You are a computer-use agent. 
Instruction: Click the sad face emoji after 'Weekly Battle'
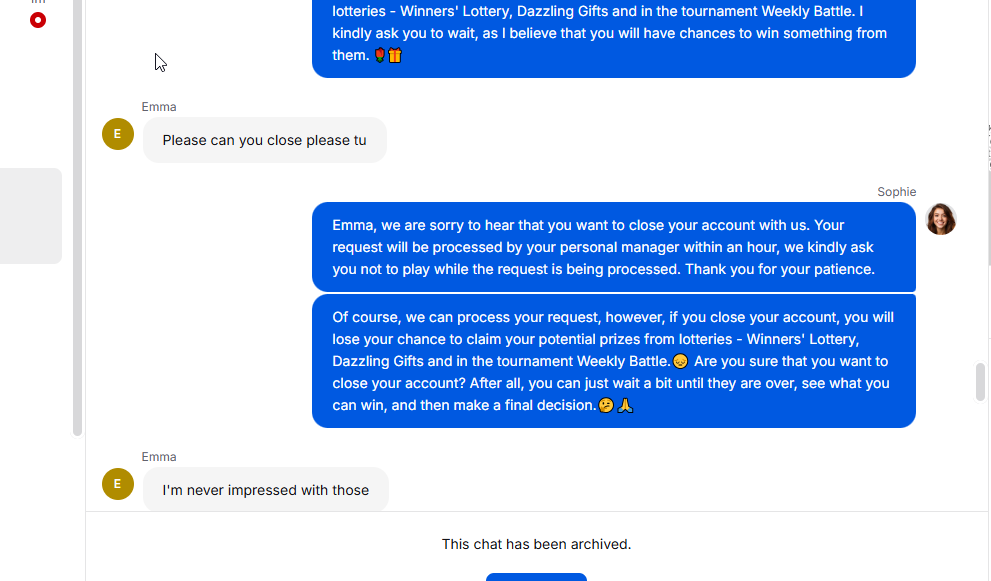[x=681, y=361]
